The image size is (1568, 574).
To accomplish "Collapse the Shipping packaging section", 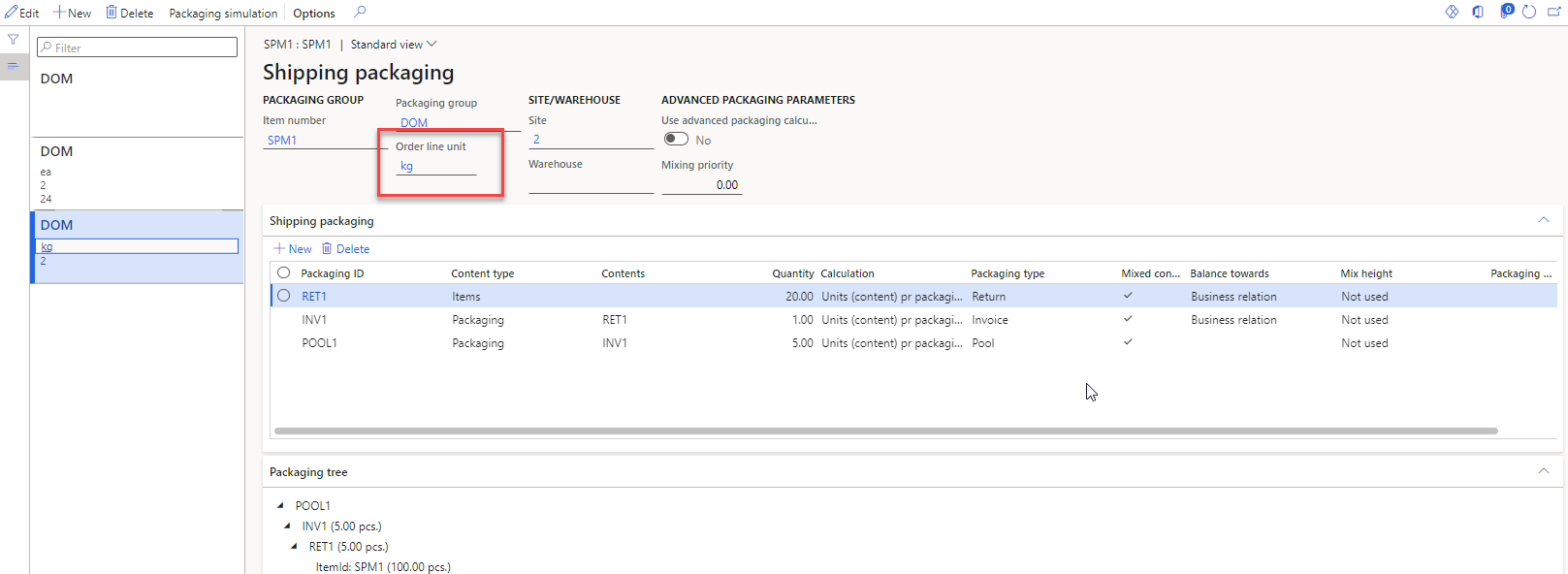I will click(1543, 220).
